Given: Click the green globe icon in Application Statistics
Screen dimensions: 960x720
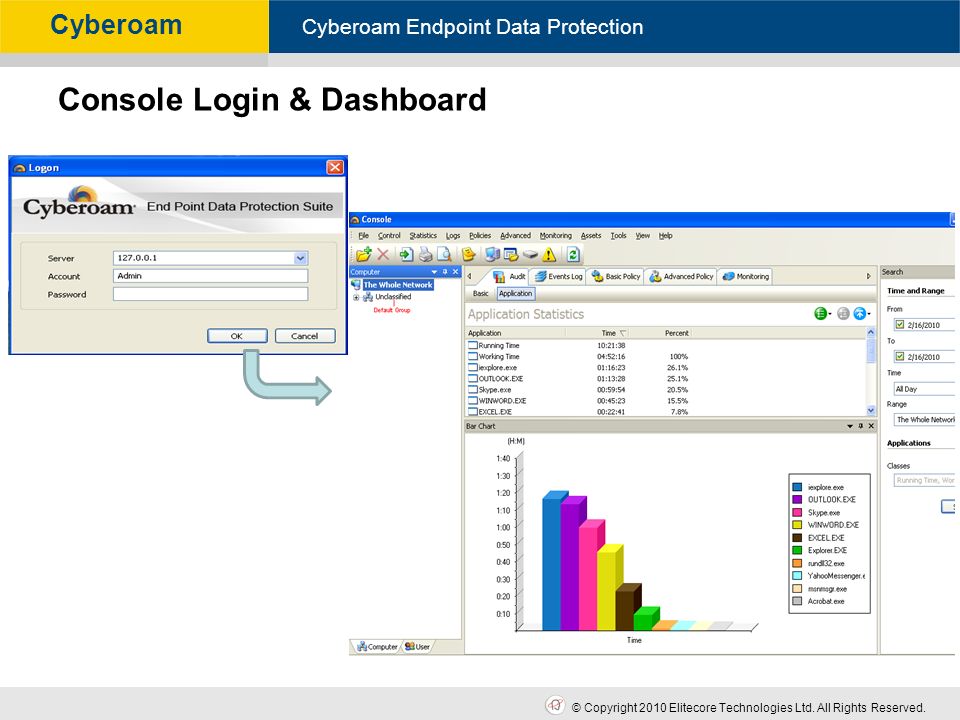Looking at the screenshot, I should [x=820, y=313].
